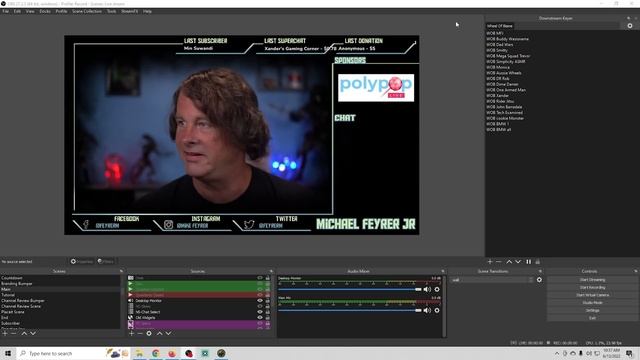Viewport: 640px width, 360px height.
Task: Click the Exit button in Controls
Action: click(592, 318)
